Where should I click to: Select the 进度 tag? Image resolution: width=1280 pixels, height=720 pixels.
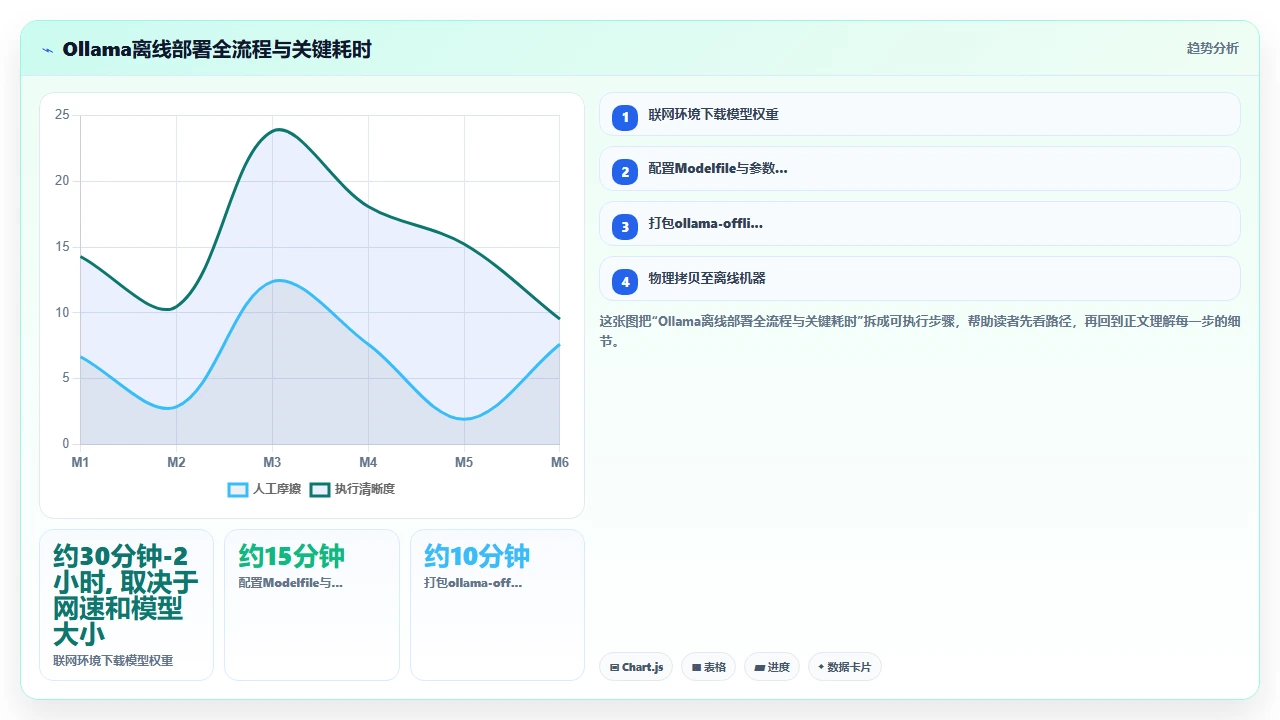click(x=772, y=667)
